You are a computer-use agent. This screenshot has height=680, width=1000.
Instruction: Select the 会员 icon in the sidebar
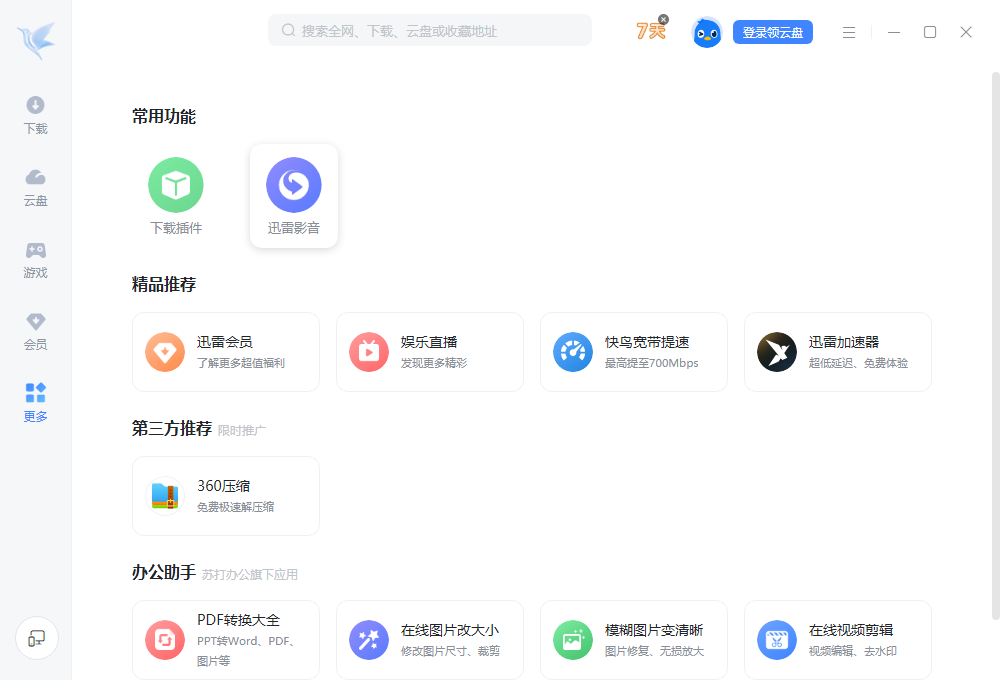(35, 330)
